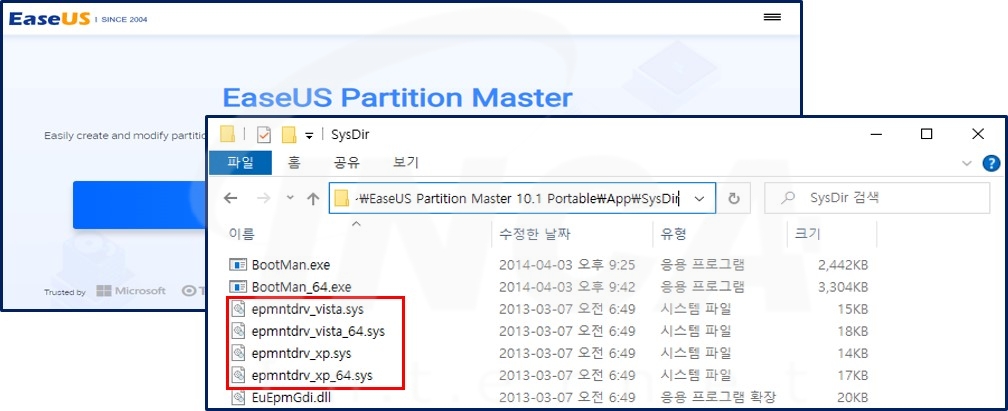Image resolution: width=1008 pixels, height=411 pixels.
Task: Select the EuEpmGdi.dll file
Action: point(291,397)
